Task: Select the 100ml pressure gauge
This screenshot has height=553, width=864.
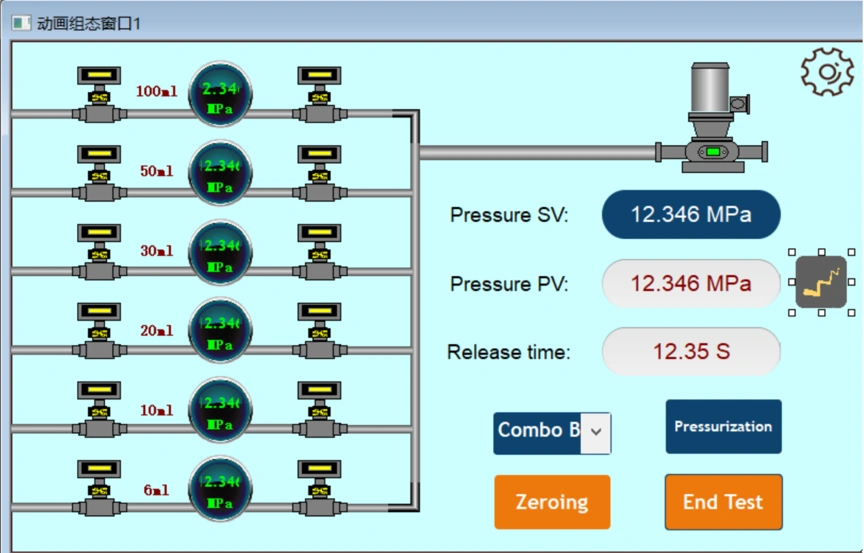Action: (220, 94)
